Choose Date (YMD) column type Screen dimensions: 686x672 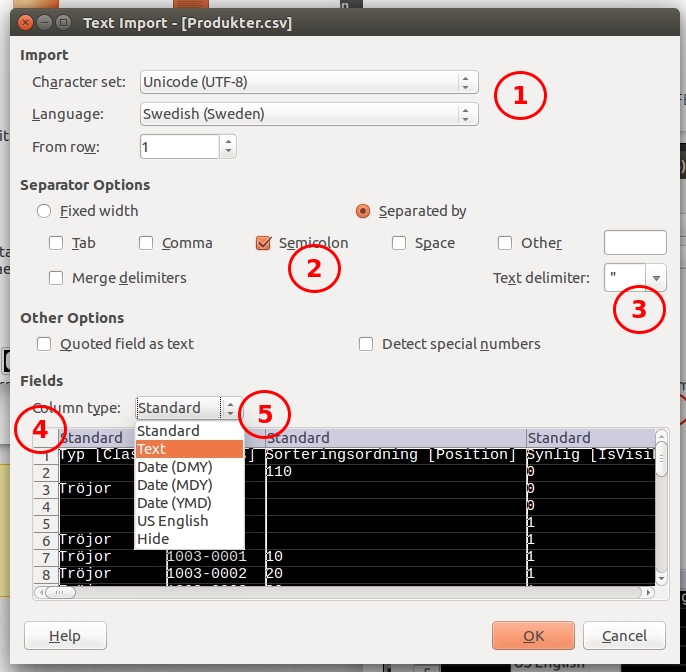click(189, 503)
